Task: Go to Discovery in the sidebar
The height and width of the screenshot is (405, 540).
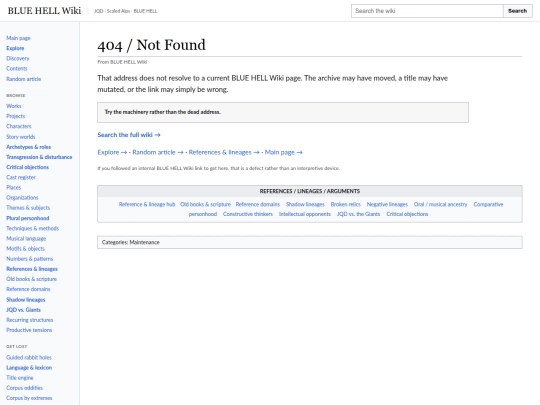Action: tap(18, 58)
